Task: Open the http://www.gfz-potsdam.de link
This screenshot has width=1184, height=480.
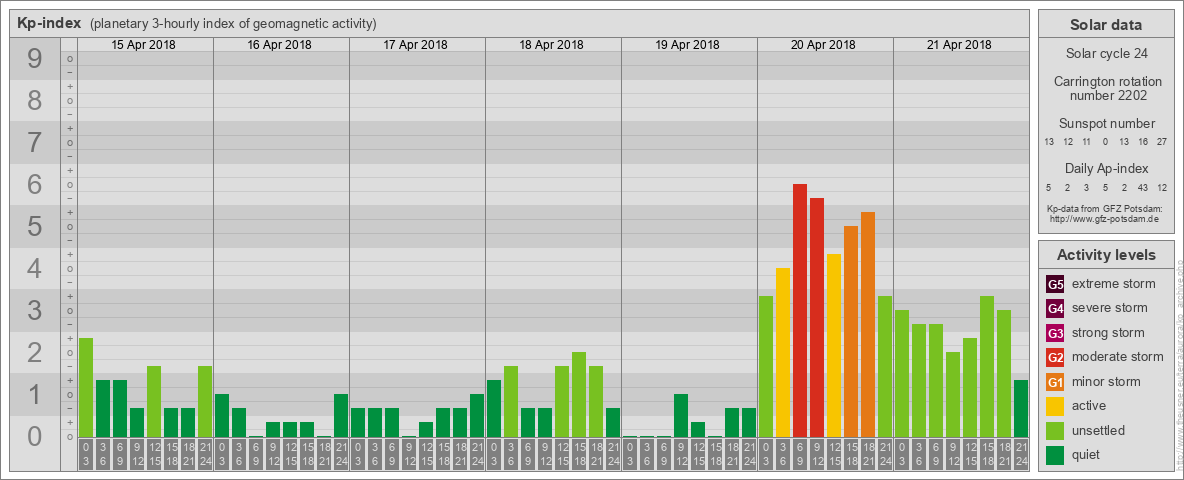Action: pos(1105,218)
